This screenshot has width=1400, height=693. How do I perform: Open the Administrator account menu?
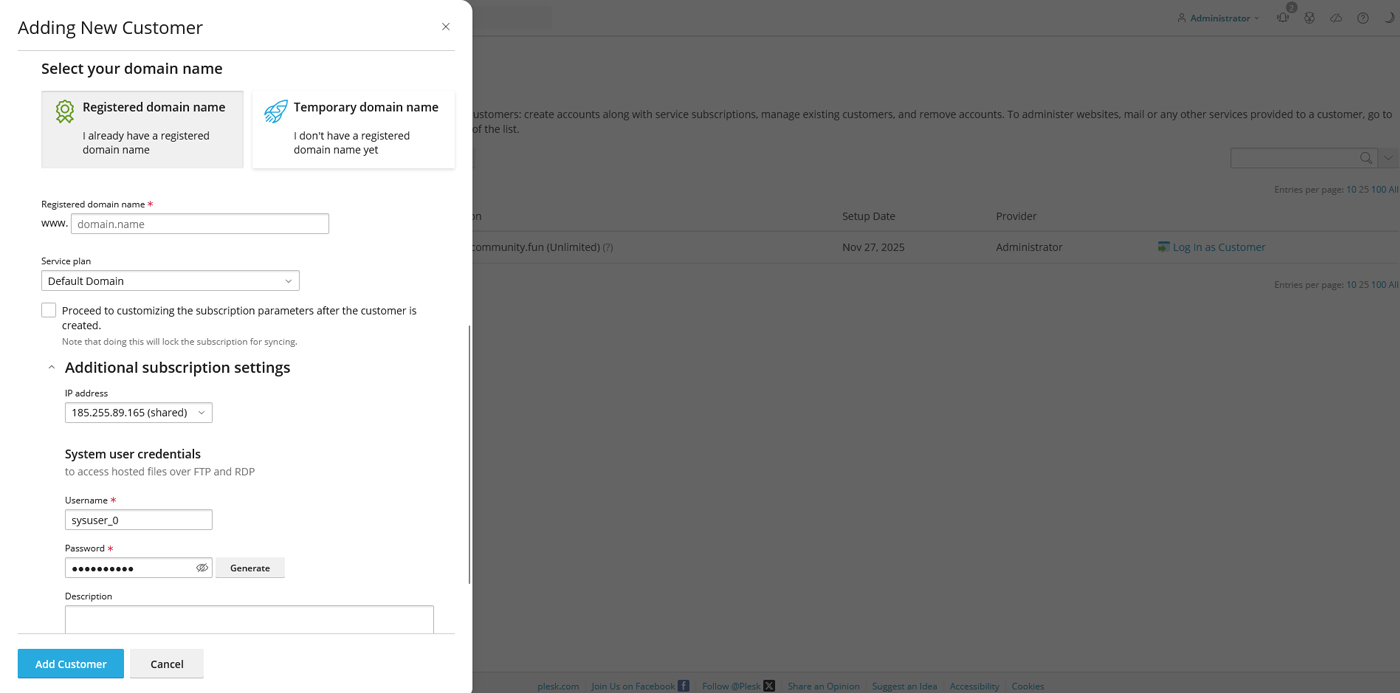pyautogui.click(x=1218, y=18)
